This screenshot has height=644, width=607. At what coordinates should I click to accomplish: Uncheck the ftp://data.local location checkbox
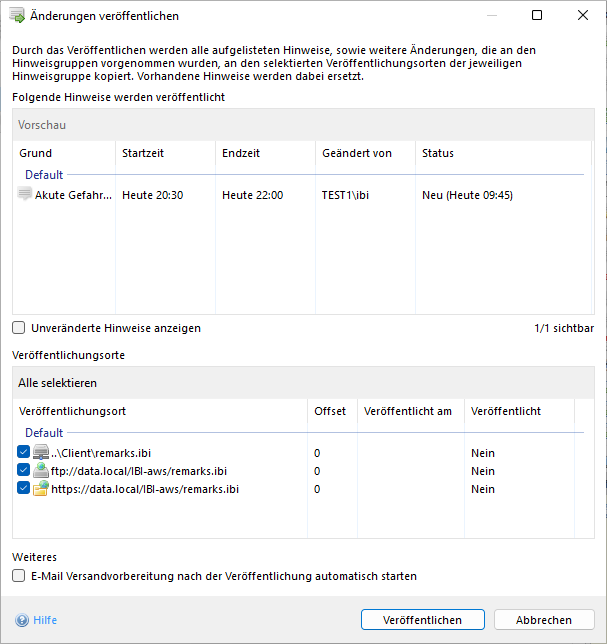pyautogui.click(x=24, y=471)
